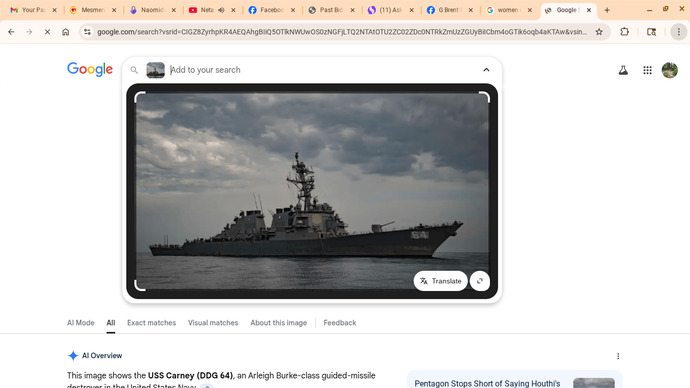Select the All results tab
The height and width of the screenshot is (388, 690).
click(110, 323)
